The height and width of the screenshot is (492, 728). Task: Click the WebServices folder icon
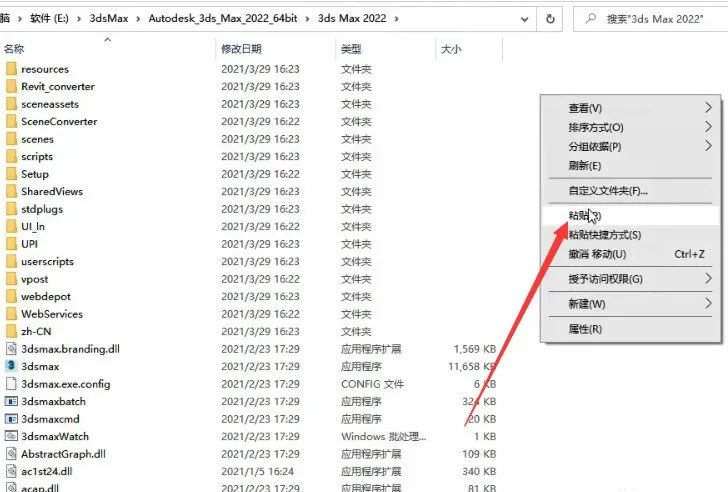[11, 314]
